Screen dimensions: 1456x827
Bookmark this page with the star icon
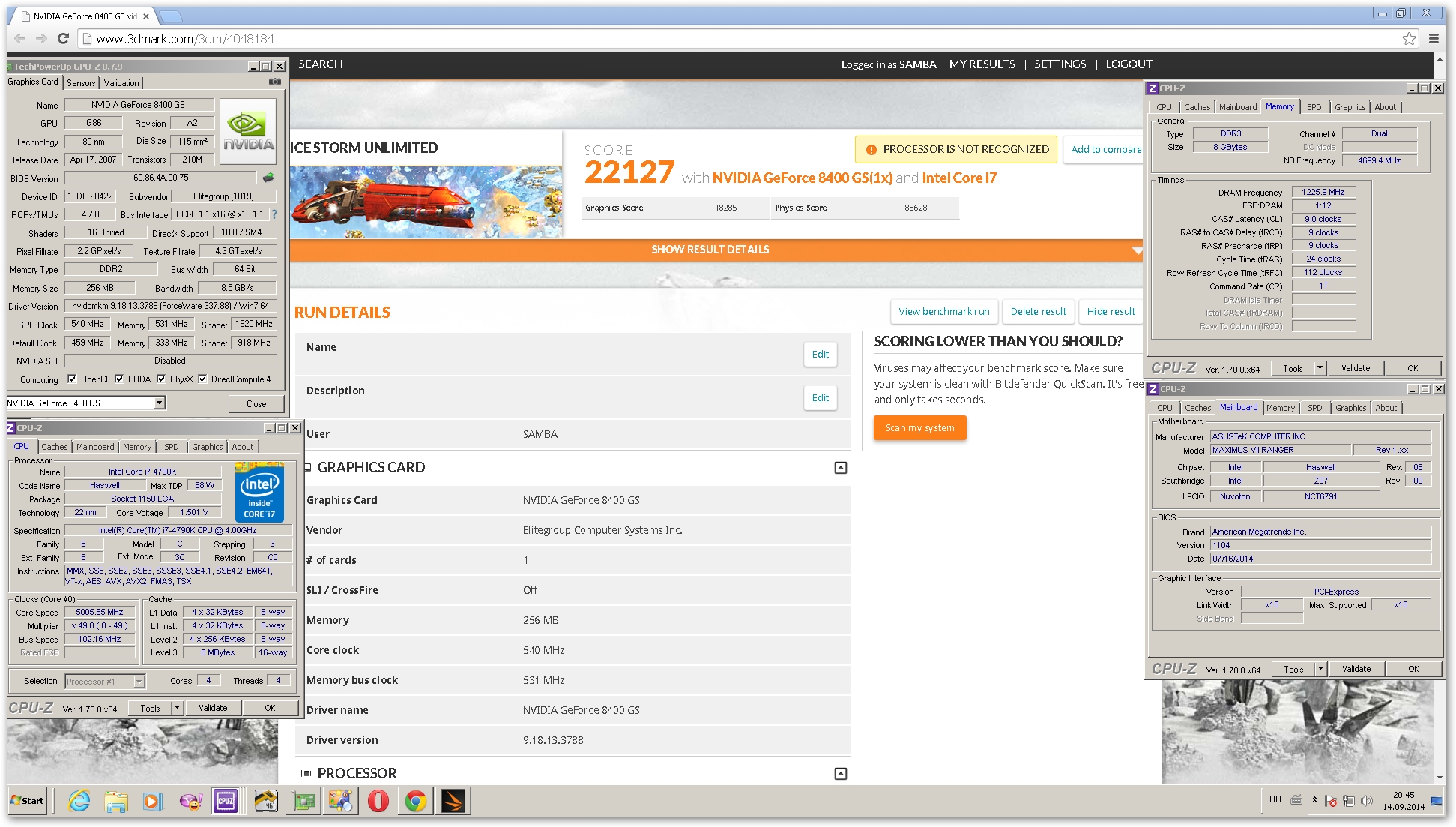click(1410, 39)
